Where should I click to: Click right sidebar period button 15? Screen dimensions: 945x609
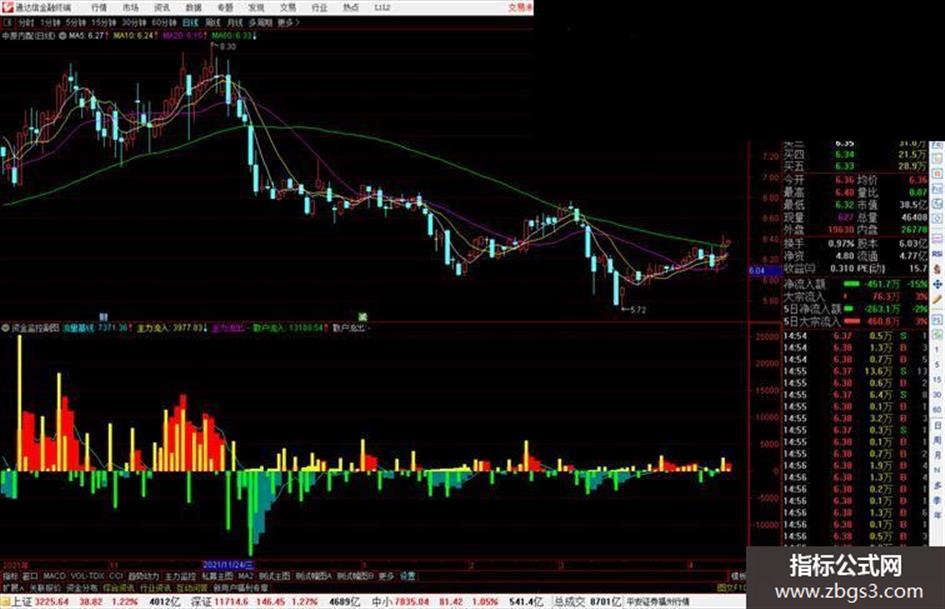[937, 379]
